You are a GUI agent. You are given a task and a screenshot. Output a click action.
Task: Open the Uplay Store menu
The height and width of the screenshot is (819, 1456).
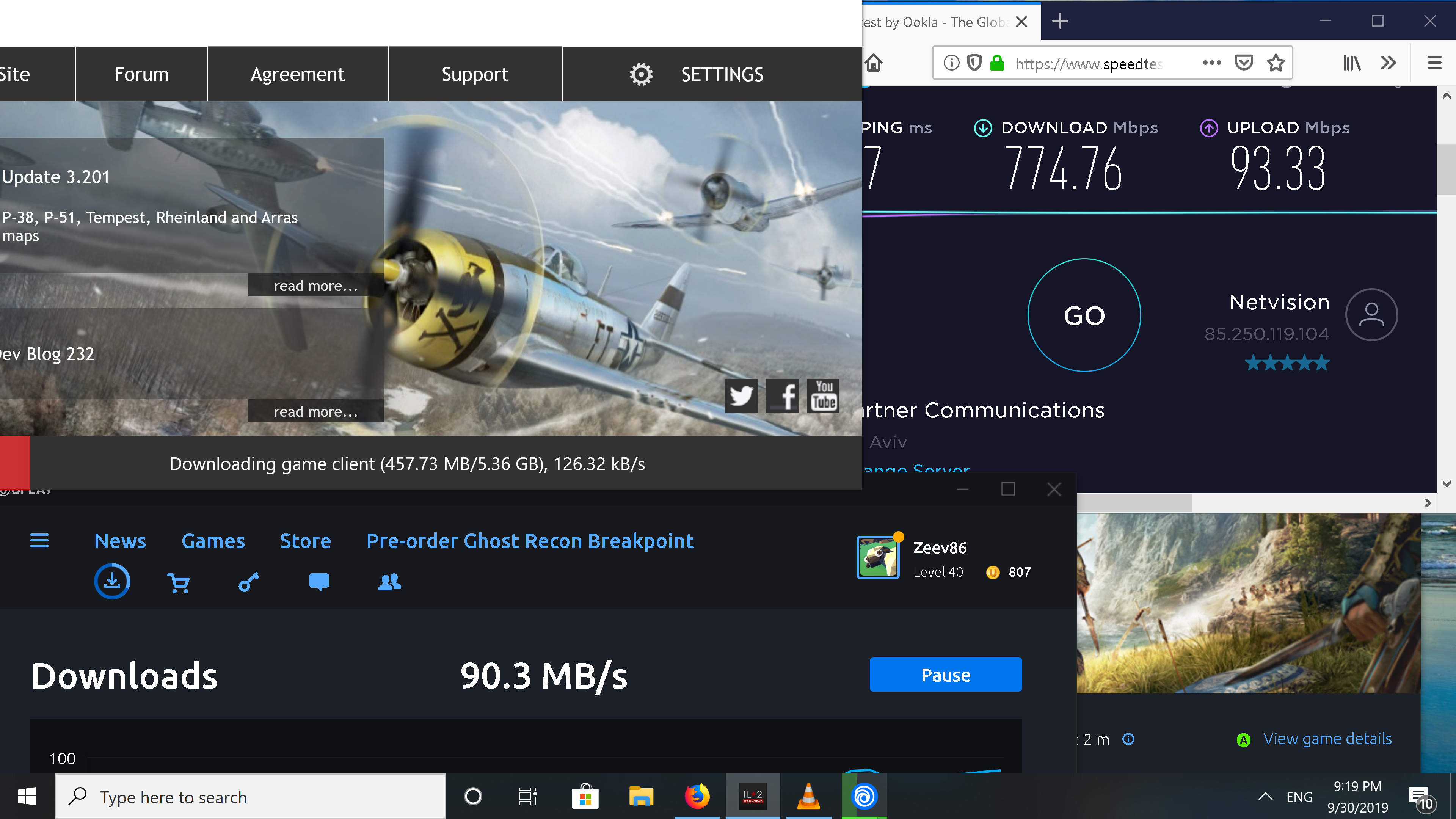305,541
